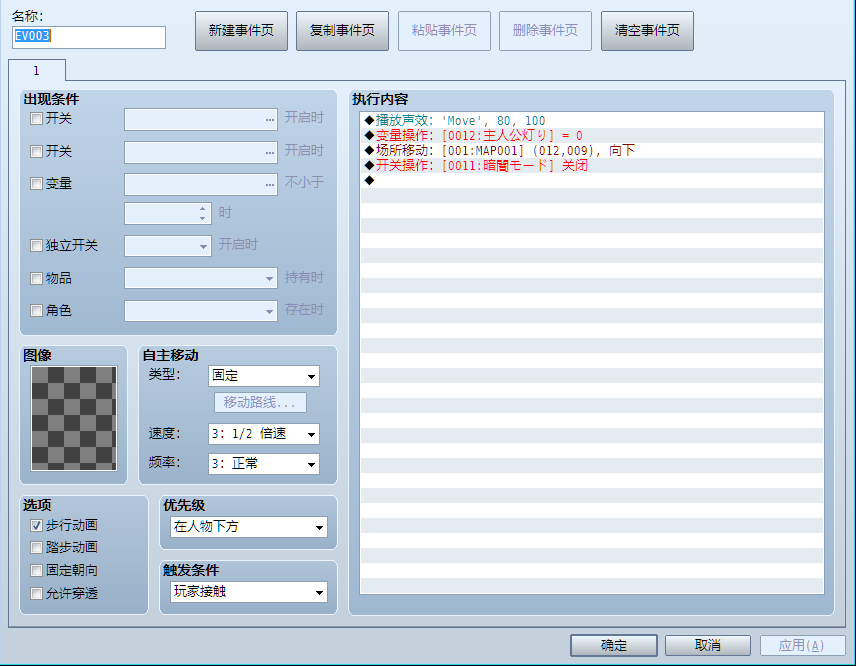Focus the 名称 field containing EV003
Viewport: 856px width, 666px height.
click(89, 37)
